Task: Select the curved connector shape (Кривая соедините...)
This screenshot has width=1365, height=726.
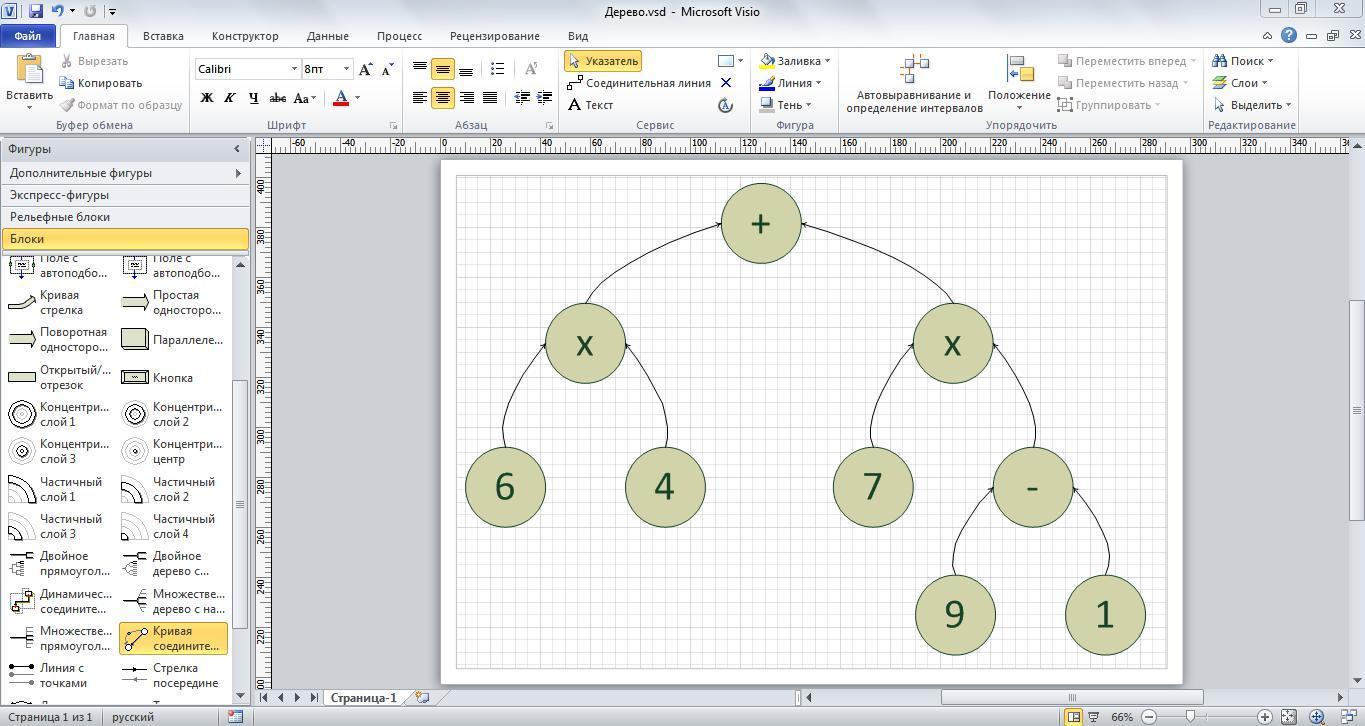Action: tap(173, 638)
